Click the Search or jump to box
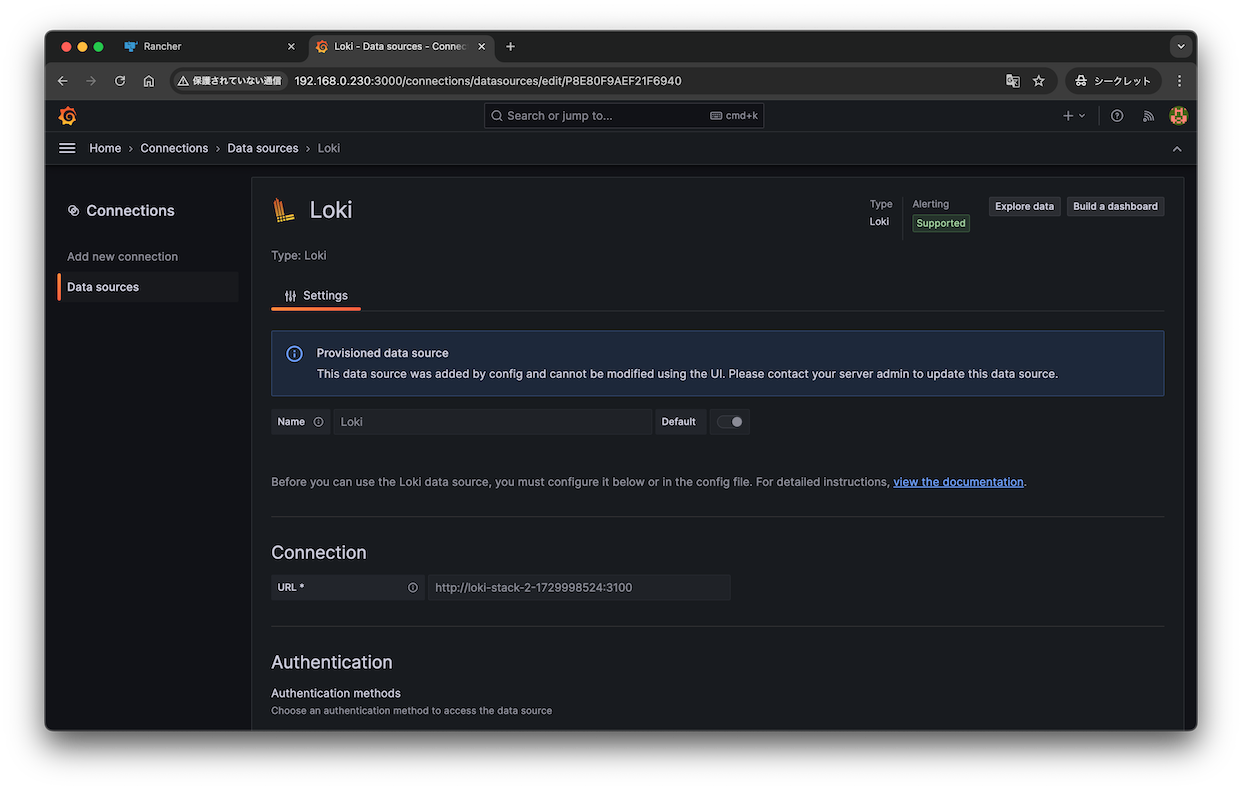 (624, 116)
